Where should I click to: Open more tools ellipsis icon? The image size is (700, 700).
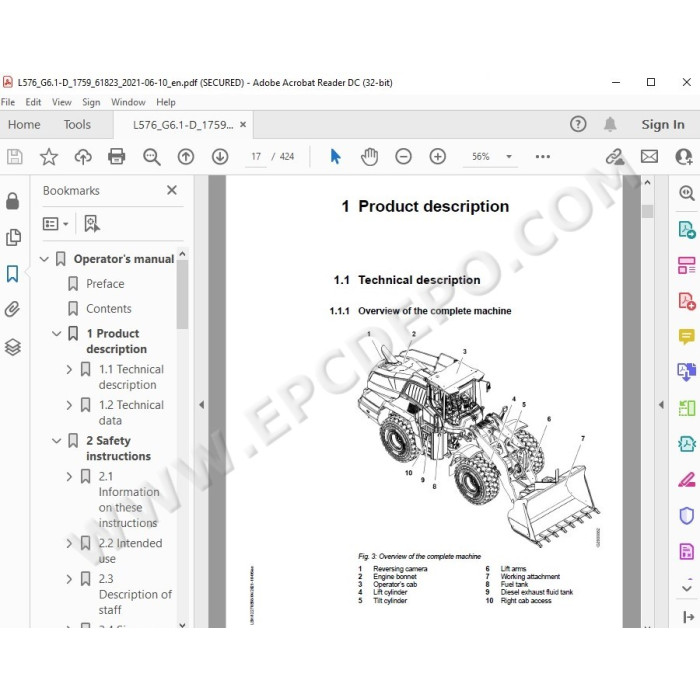[542, 157]
